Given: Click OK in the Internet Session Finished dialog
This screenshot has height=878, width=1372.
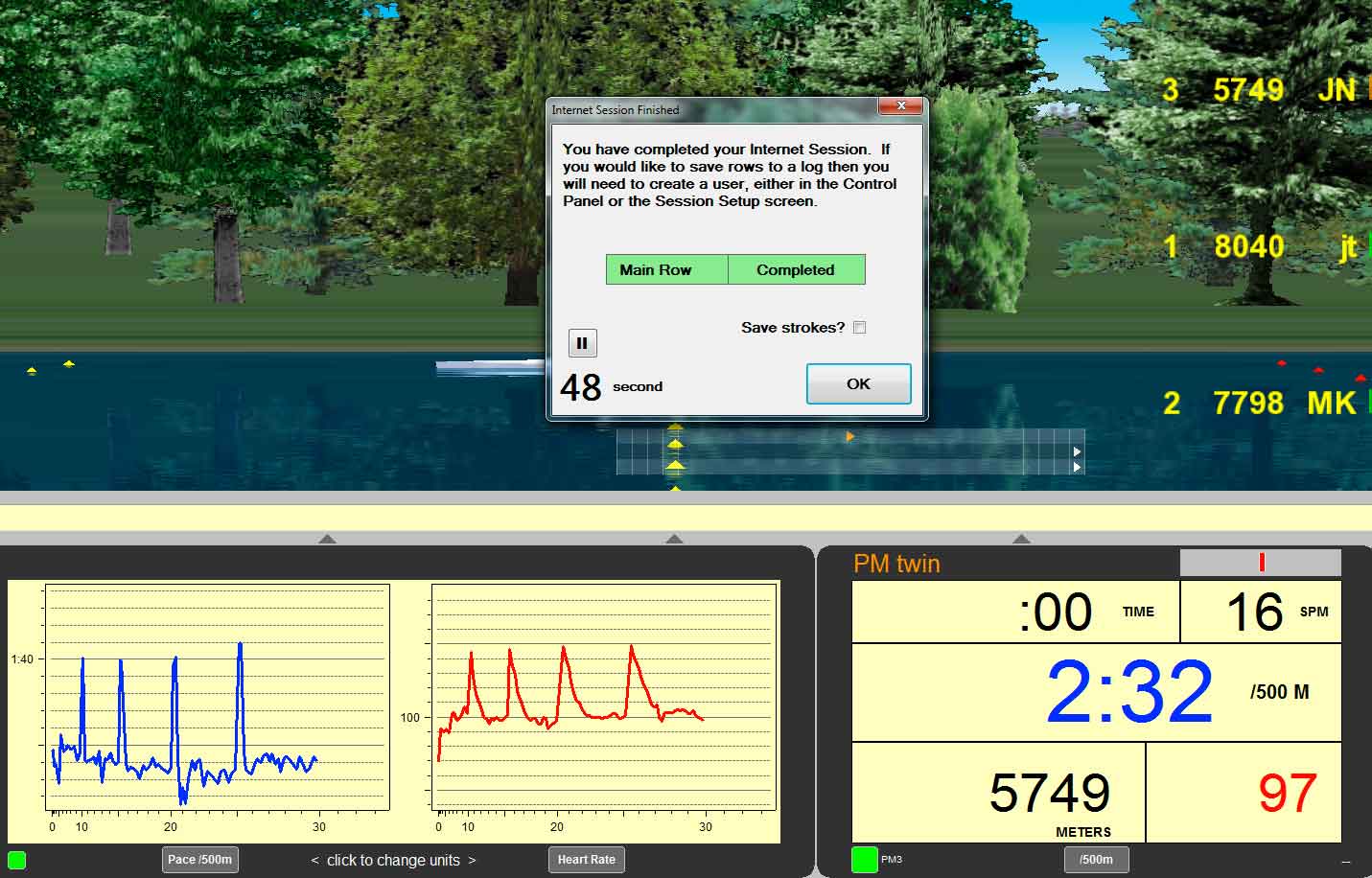Looking at the screenshot, I should (858, 383).
